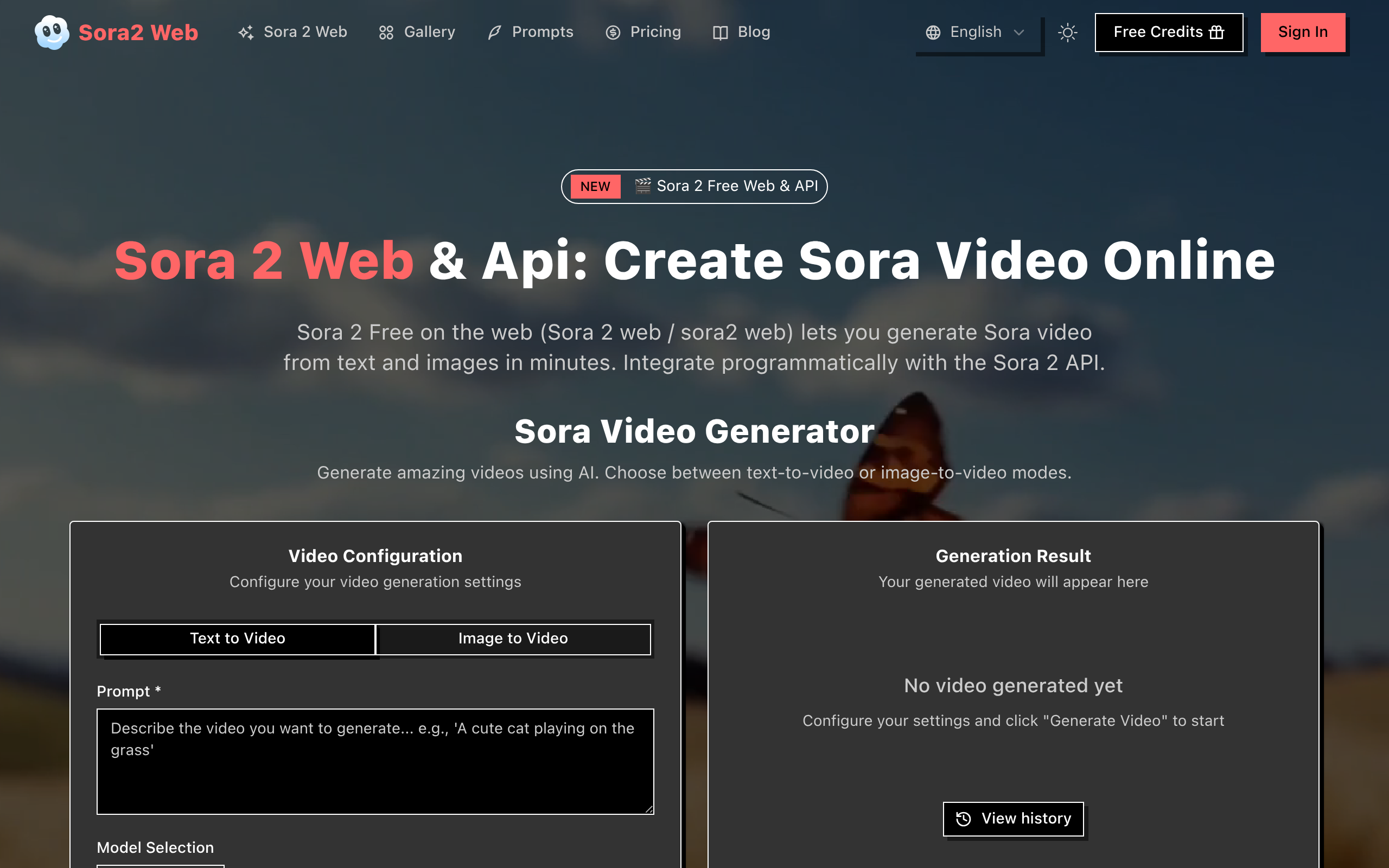This screenshot has height=868, width=1389.
Task: Switch to Image to Video mode
Action: pyautogui.click(x=513, y=639)
